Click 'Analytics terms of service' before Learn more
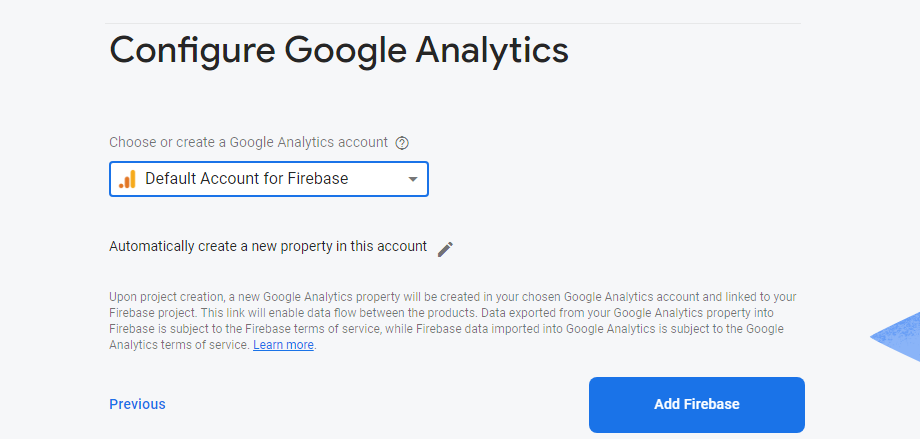920x439 pixels. [x=178, y=345]
